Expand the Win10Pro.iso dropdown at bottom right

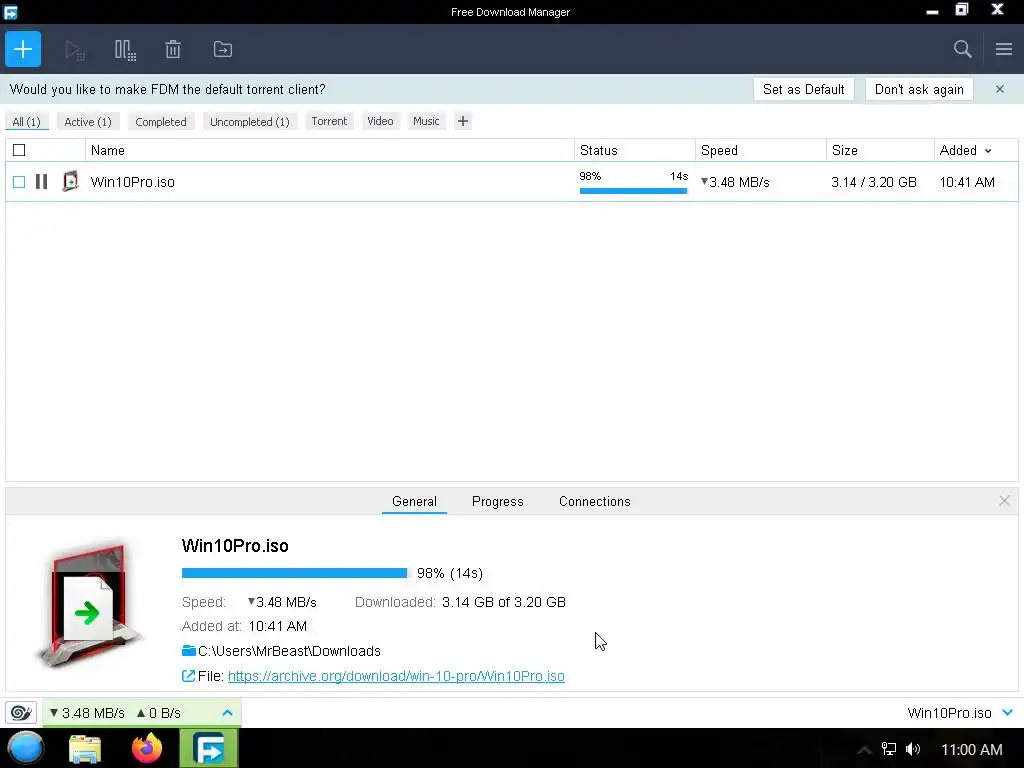pos(1008,712)
